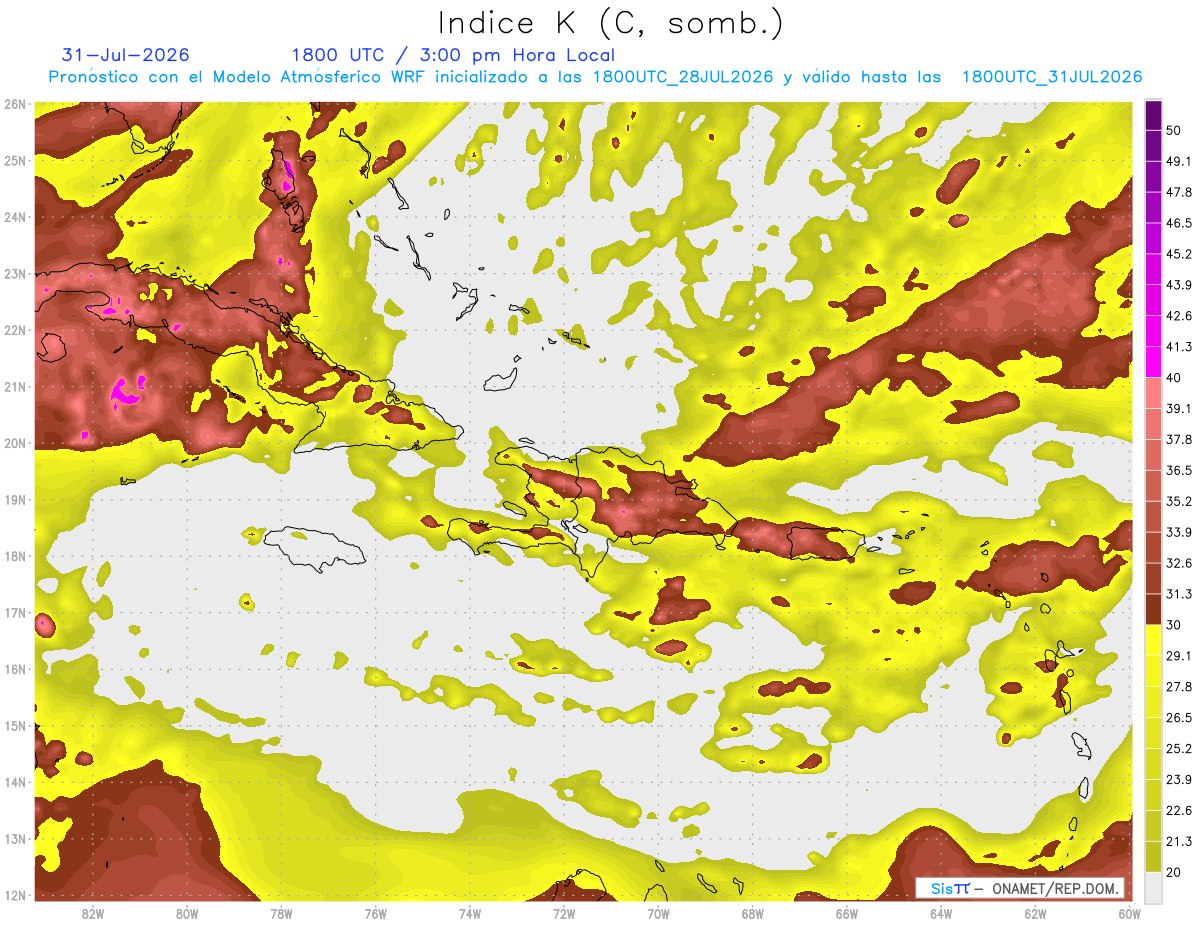This screenshot has width=1200, height=927.
Task: Click the longitude label "82W"
Action: [x=93, y=914]
